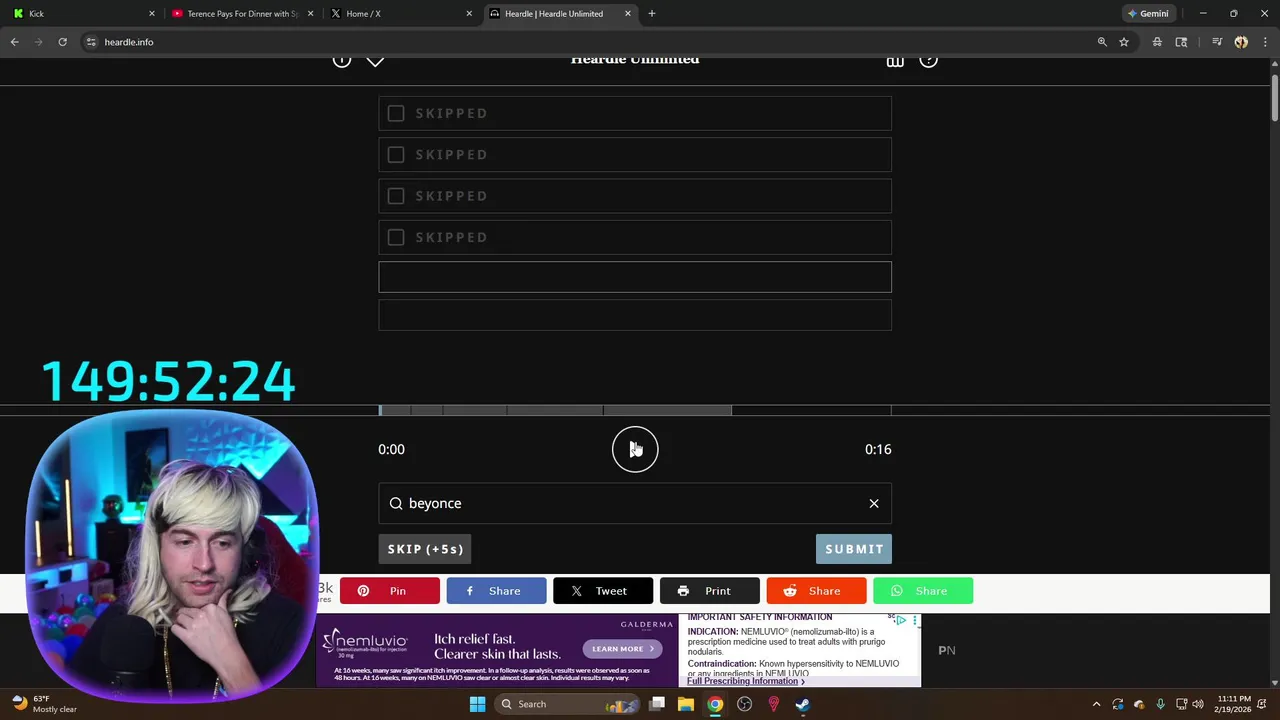Open the Heardle stats icon

click(895, 61)
